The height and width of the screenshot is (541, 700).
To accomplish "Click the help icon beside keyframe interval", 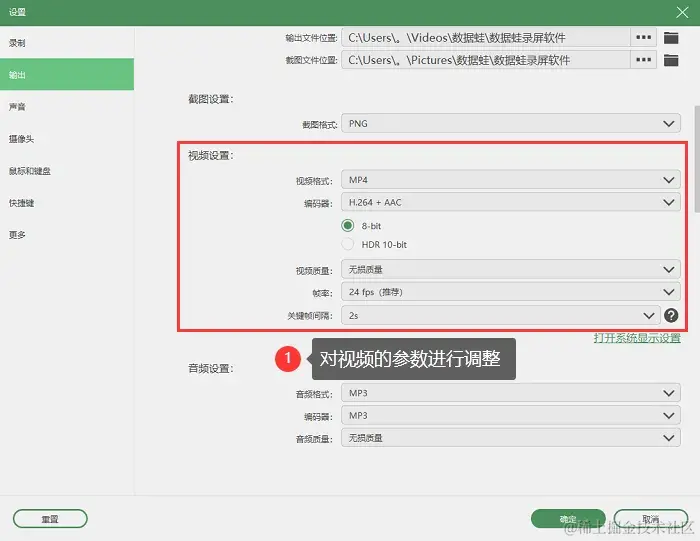I will 671,316.
